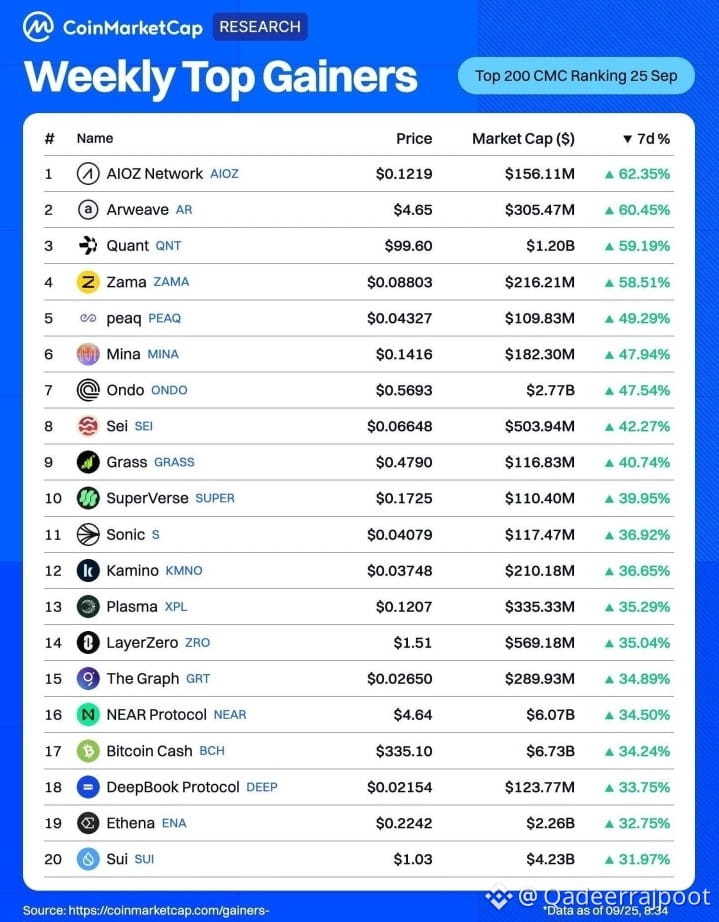
Task: Click the Ondo spiral icon
Action: coord(88,390)
